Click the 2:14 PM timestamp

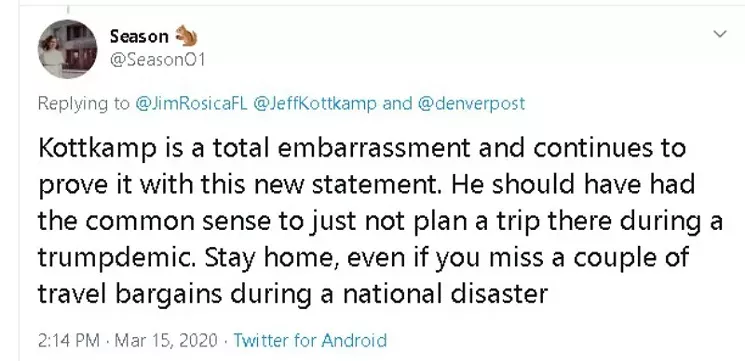(68, 341)
